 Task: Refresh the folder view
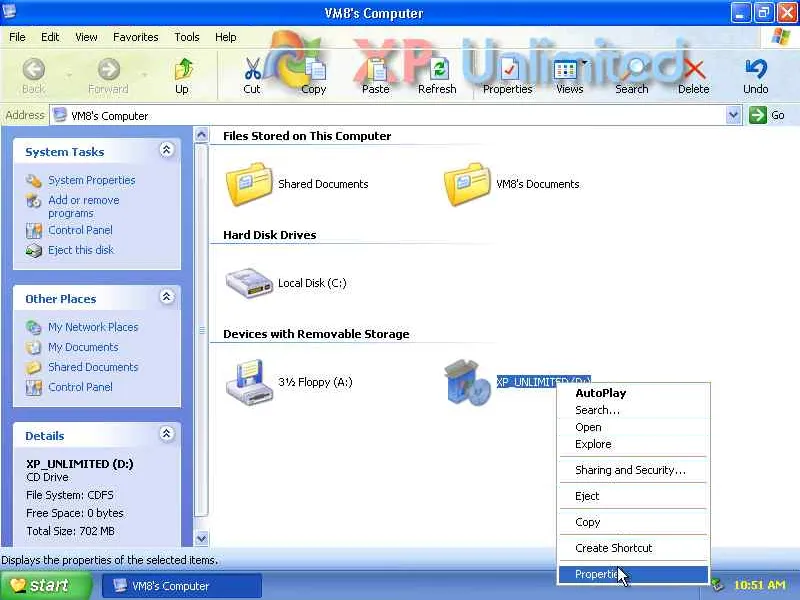click(x=437, y=76)
